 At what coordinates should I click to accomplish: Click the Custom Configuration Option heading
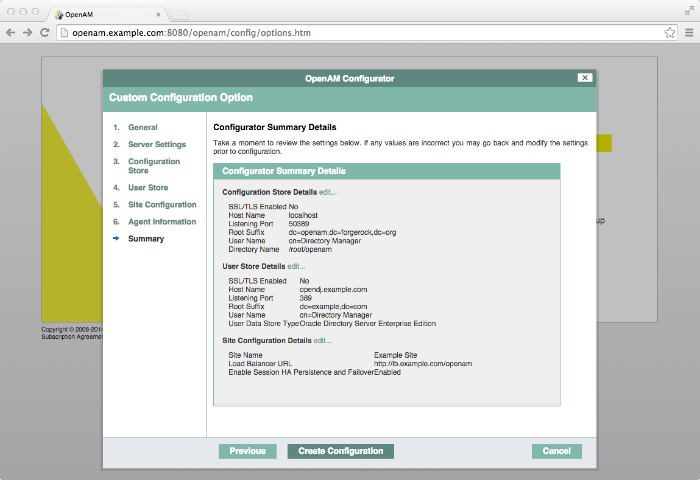[181, 97]
